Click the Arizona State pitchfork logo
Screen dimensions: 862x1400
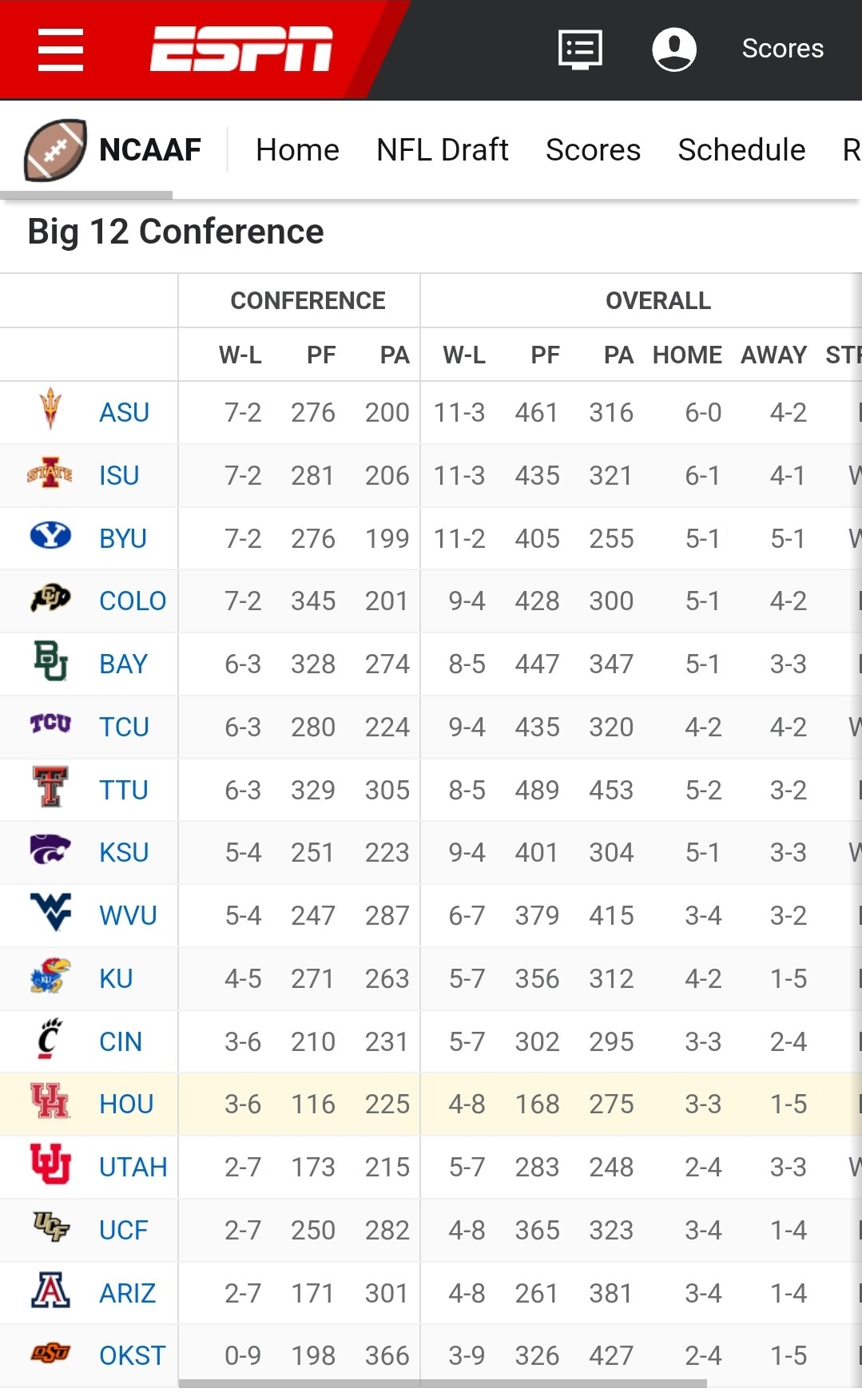coord(50,409)
